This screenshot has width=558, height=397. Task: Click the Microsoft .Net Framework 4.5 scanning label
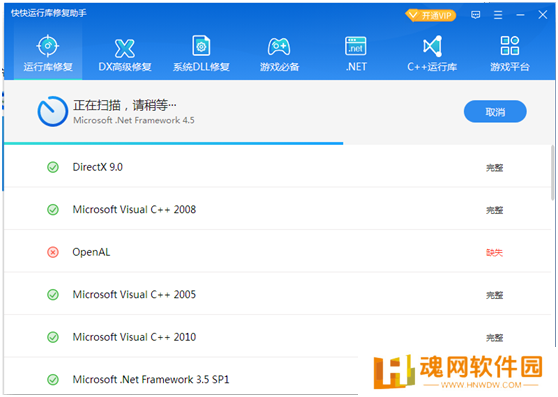pyautogui.click(x=134, y=120)
